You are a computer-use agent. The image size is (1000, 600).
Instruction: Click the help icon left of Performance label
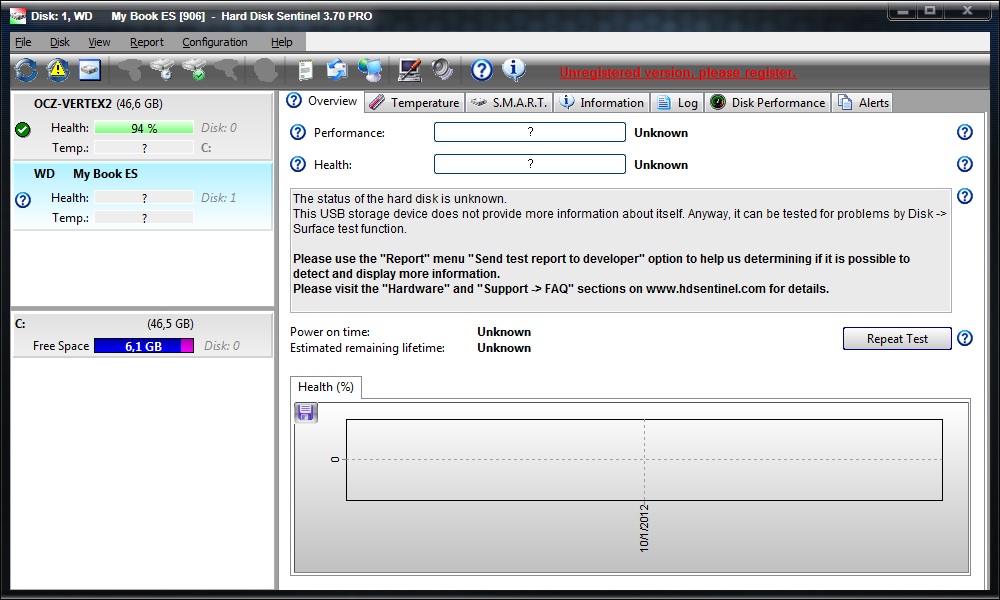coord(298,132)
